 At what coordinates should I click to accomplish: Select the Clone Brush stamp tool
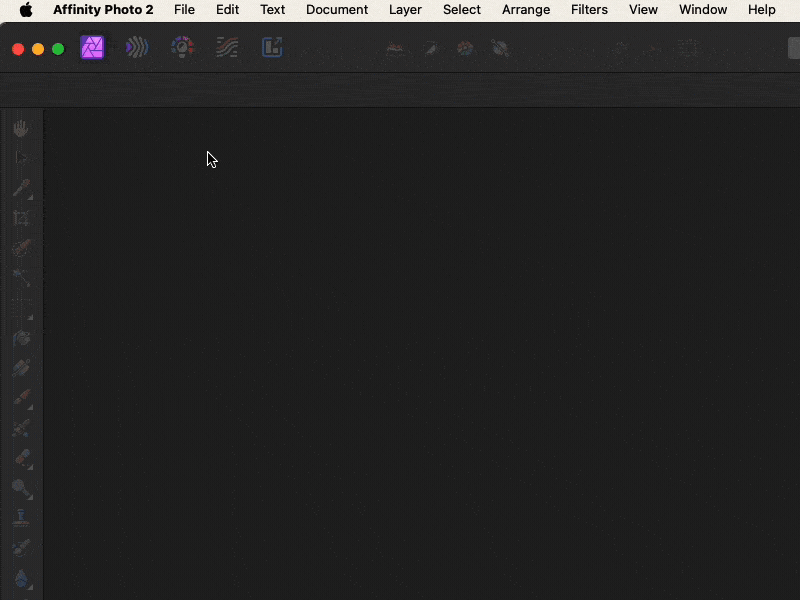21,517
